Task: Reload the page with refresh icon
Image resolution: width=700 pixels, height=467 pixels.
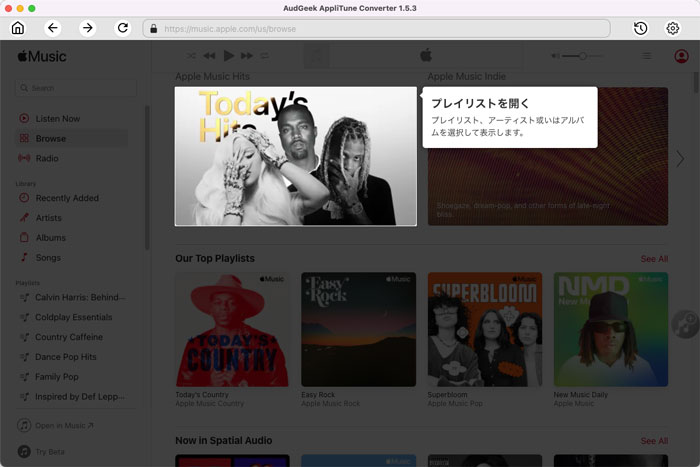Action: point(123,28)
